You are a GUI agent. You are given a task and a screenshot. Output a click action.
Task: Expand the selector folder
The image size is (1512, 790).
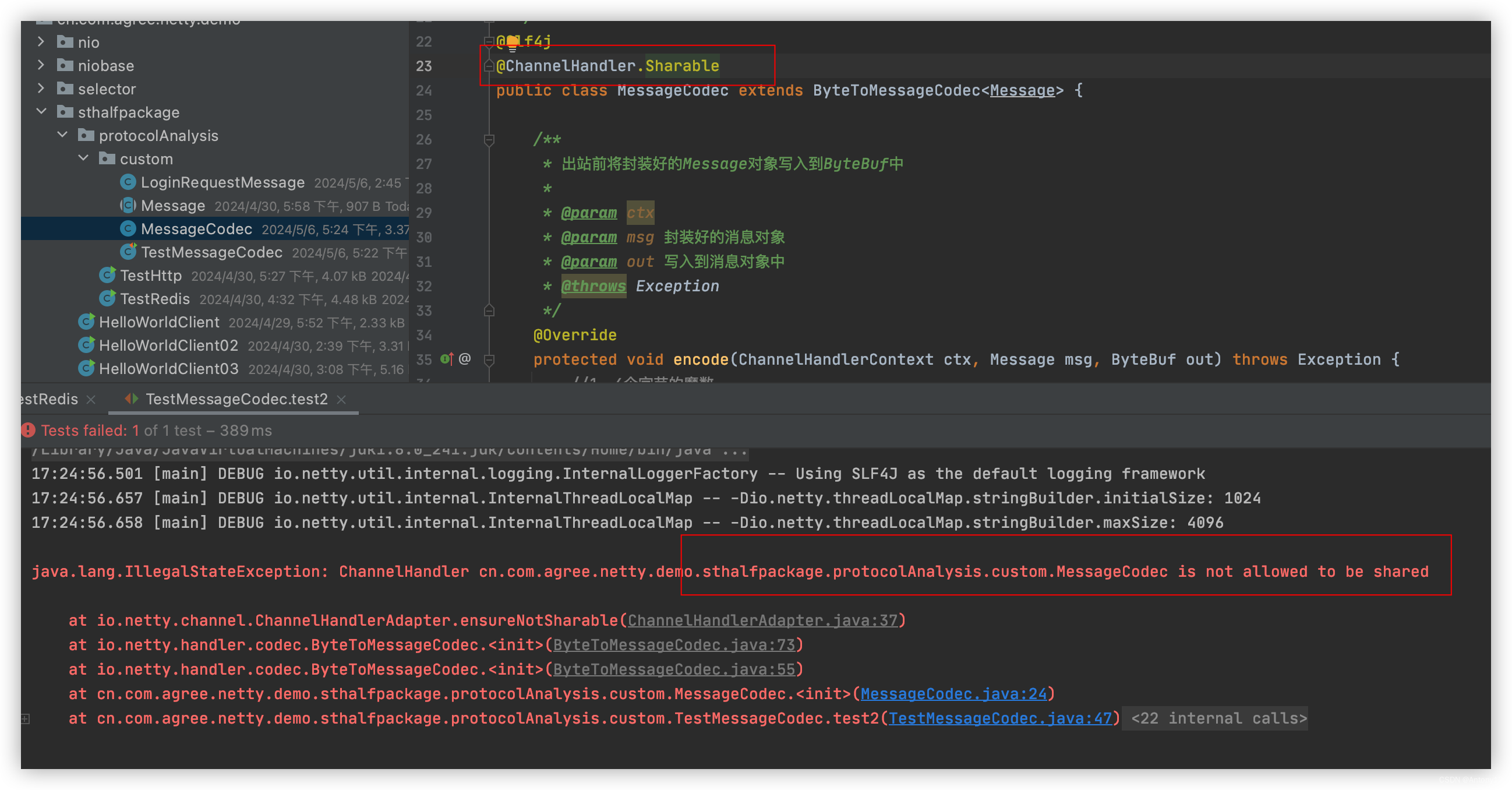(x=41, y=89)
